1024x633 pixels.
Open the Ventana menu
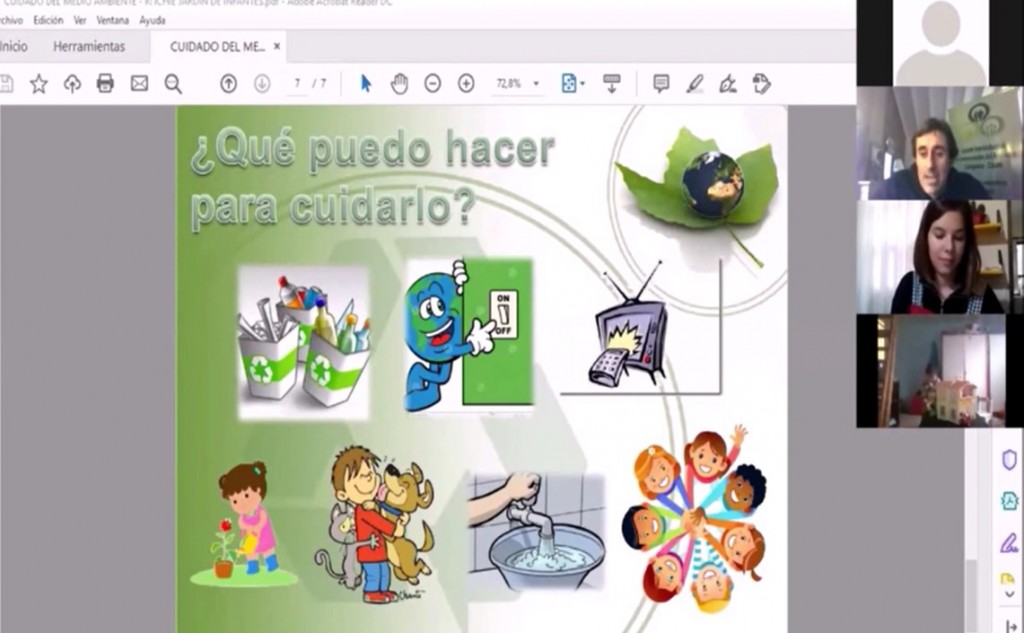pyautogui.click(x=112, y=20)
